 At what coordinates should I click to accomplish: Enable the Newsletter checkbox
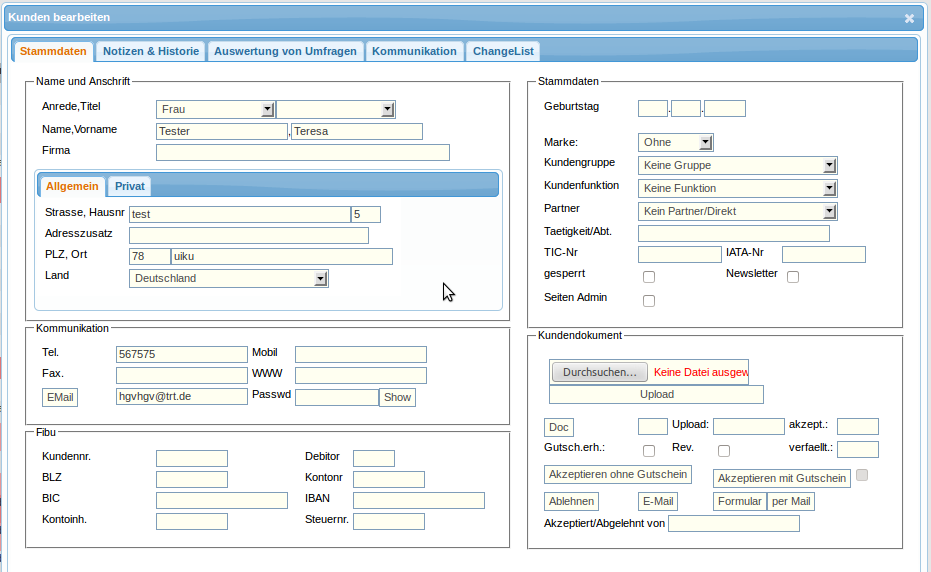(793, 277)
